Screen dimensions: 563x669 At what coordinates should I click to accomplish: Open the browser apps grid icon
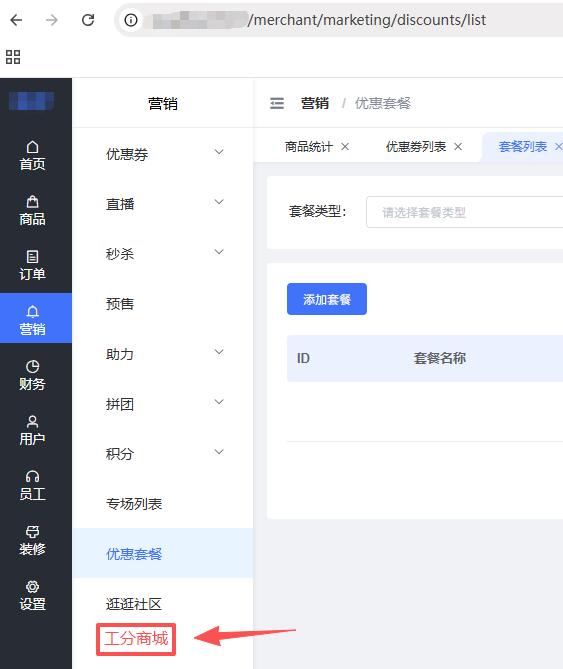pyautogui.click(x=13, y=57)
